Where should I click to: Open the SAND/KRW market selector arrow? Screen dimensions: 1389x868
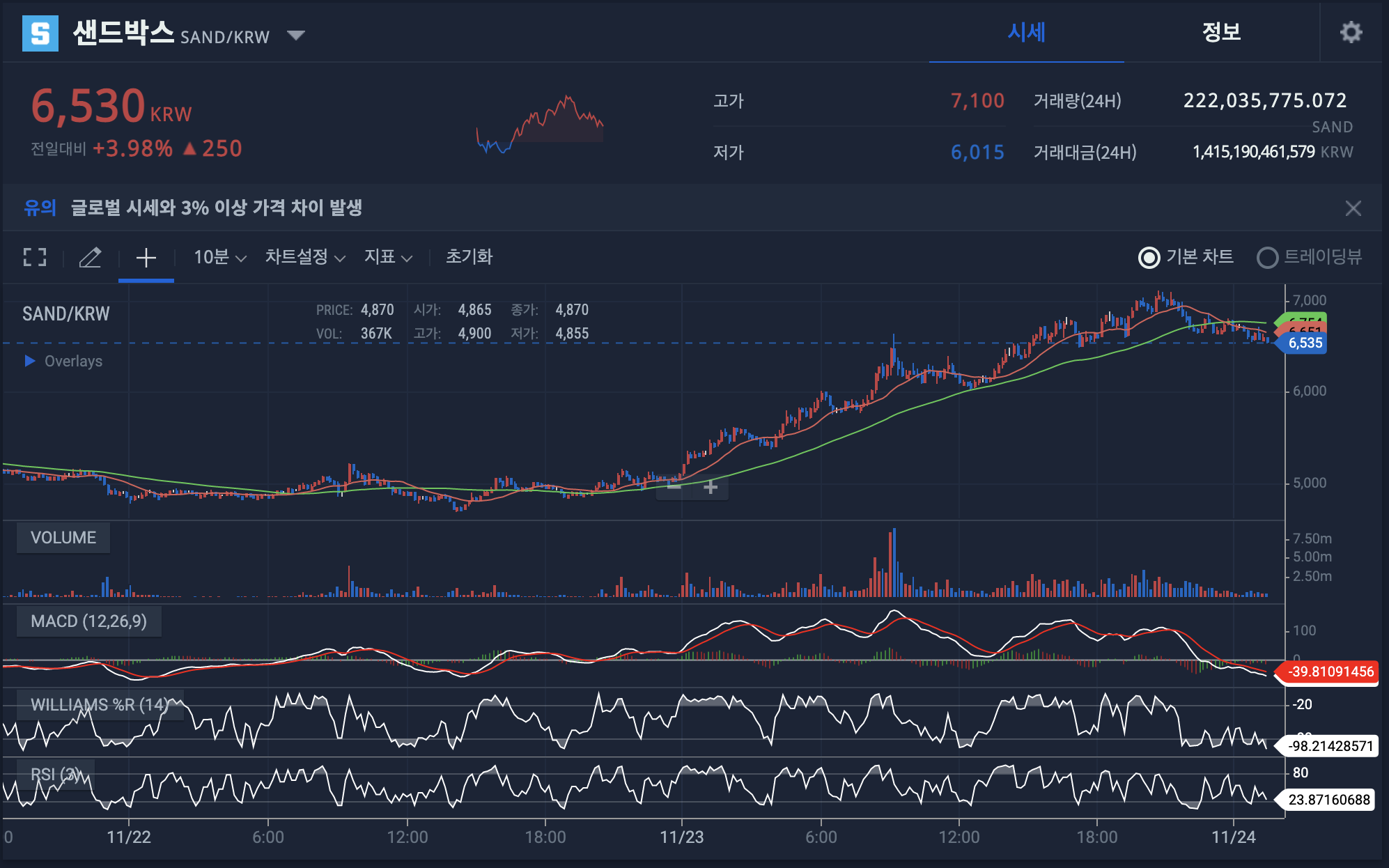pyautogui.click(x=296, y=36)
